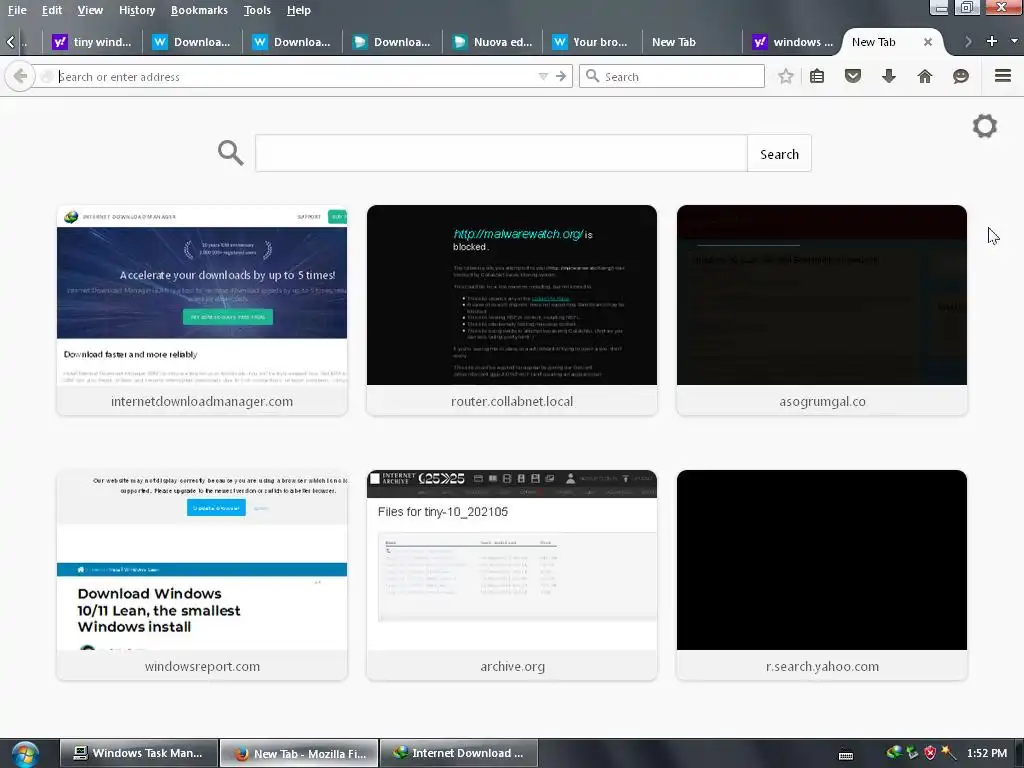Viewport: 1024px width, 768px height.
Task: Switch to Internet Download Manager taskbar button
Action: click(459, 753)
